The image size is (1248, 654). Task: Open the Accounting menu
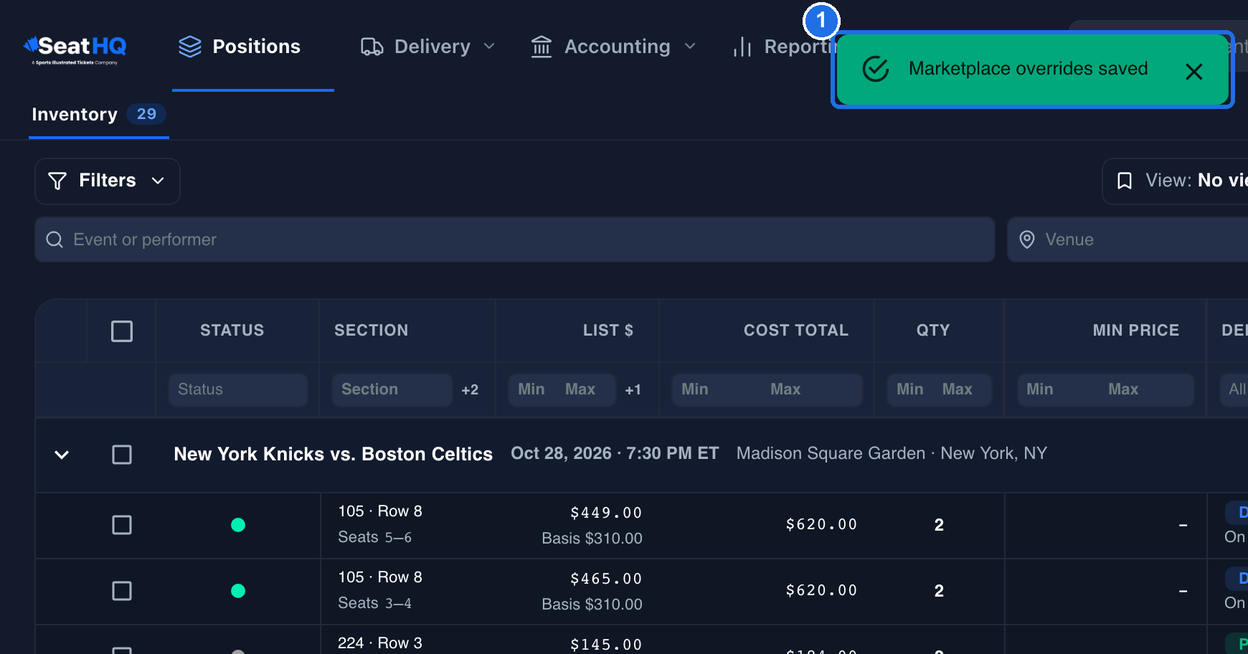coord(614,47)
